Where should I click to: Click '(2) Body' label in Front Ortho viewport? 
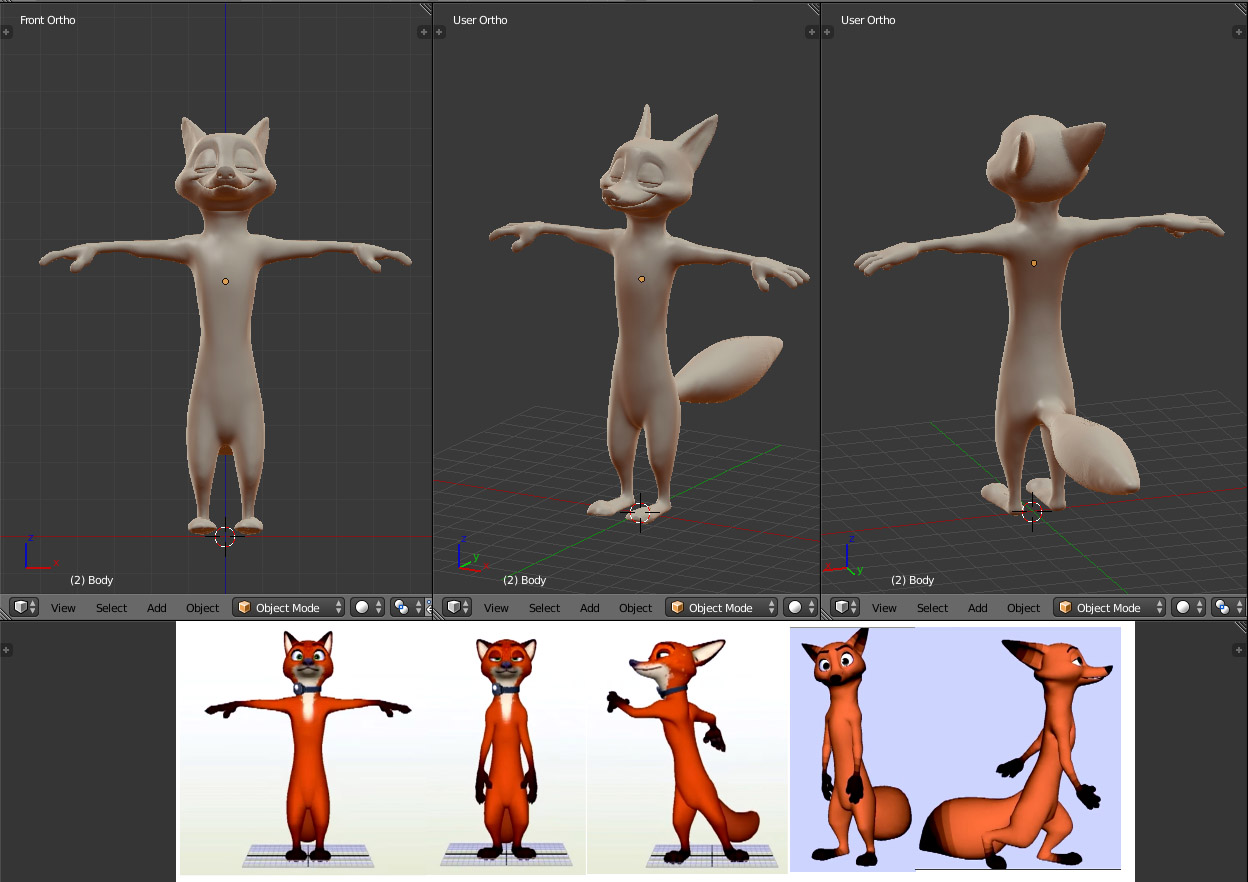tap(91, 580)
